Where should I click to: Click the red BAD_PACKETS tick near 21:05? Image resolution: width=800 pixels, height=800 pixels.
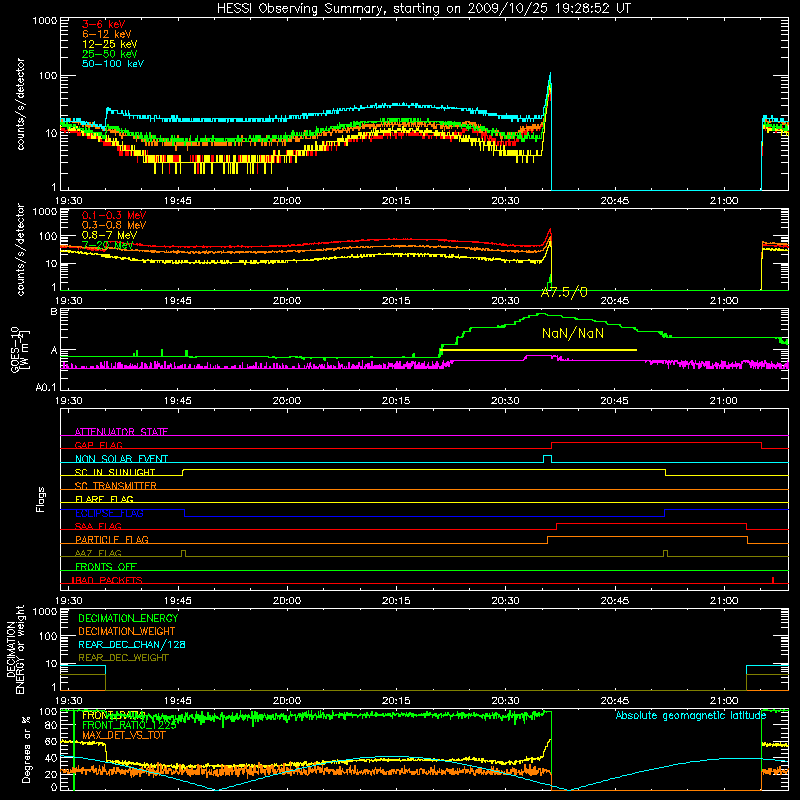tap(773, 580)
